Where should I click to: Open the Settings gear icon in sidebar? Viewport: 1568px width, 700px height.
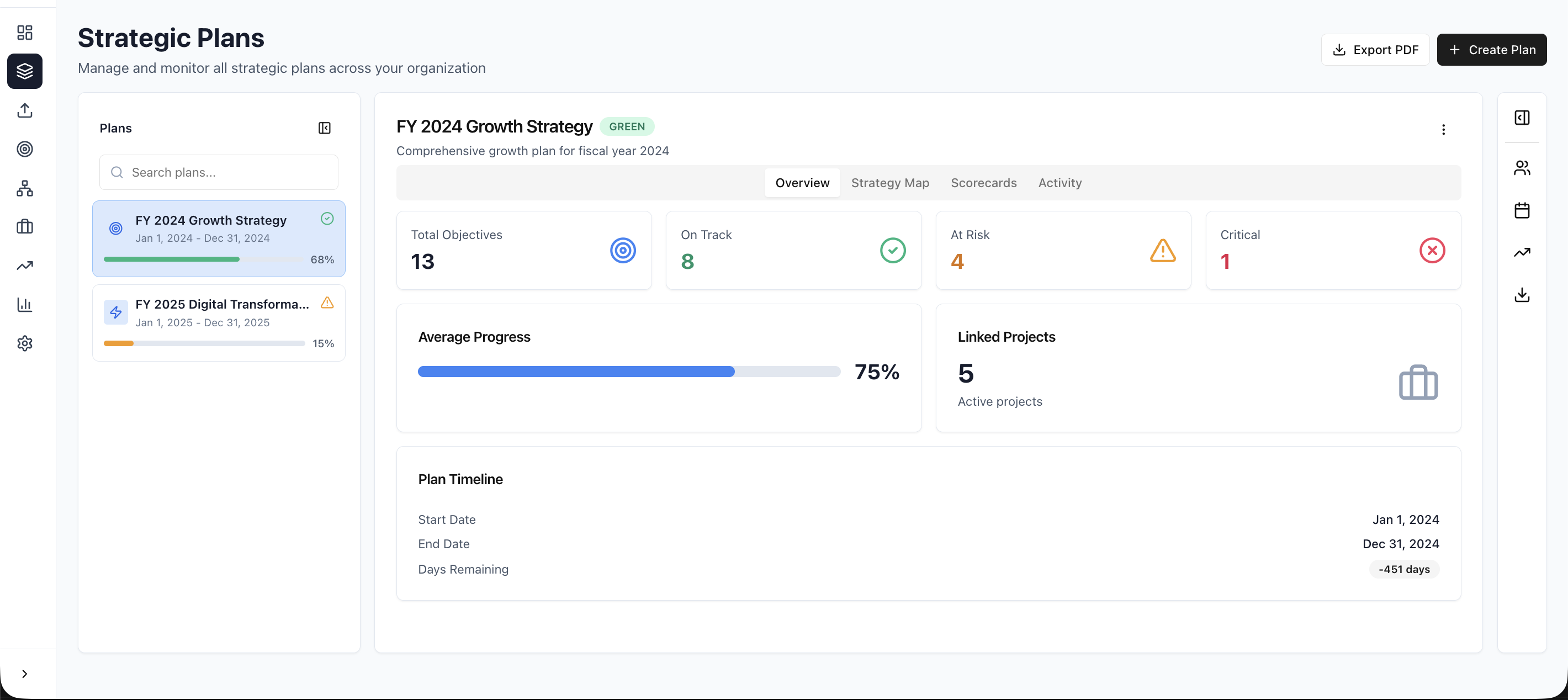coord(25,343)
